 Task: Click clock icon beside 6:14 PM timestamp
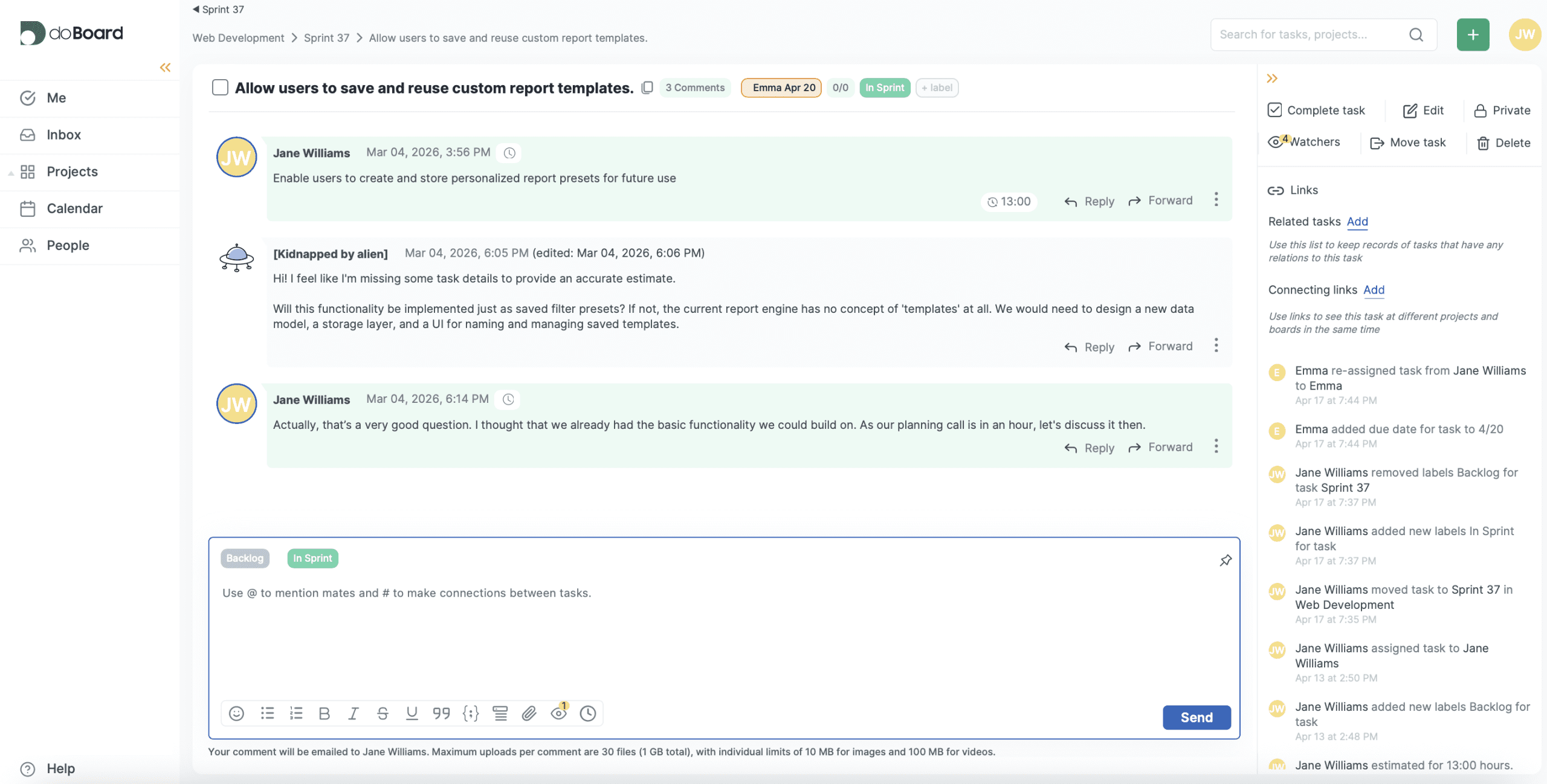pyautogui.click(x=508, y=399)
